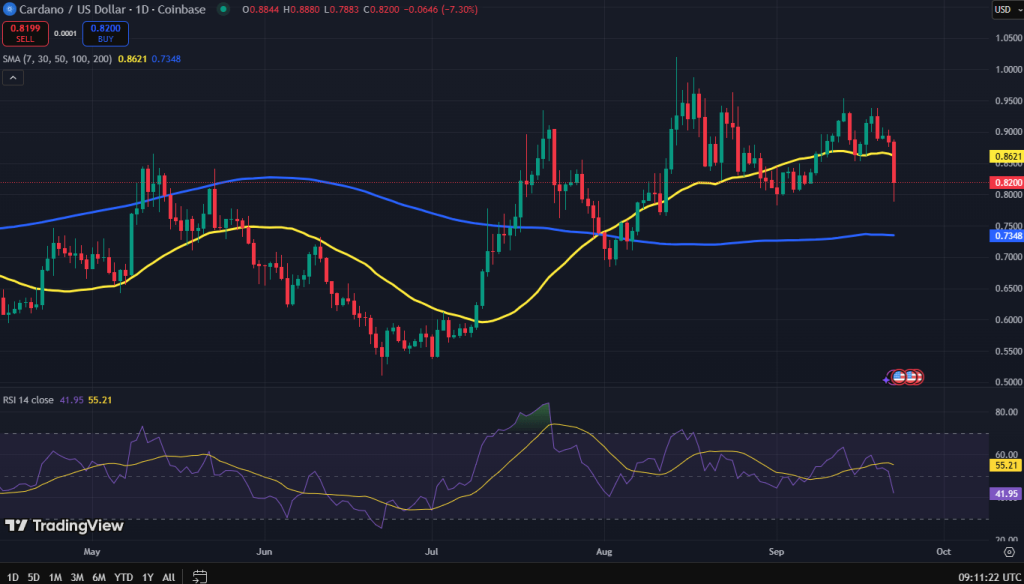Viewport: 1024px width, 584px height.
Task: Select the YTD time range
Action: (x=123, y=577)
